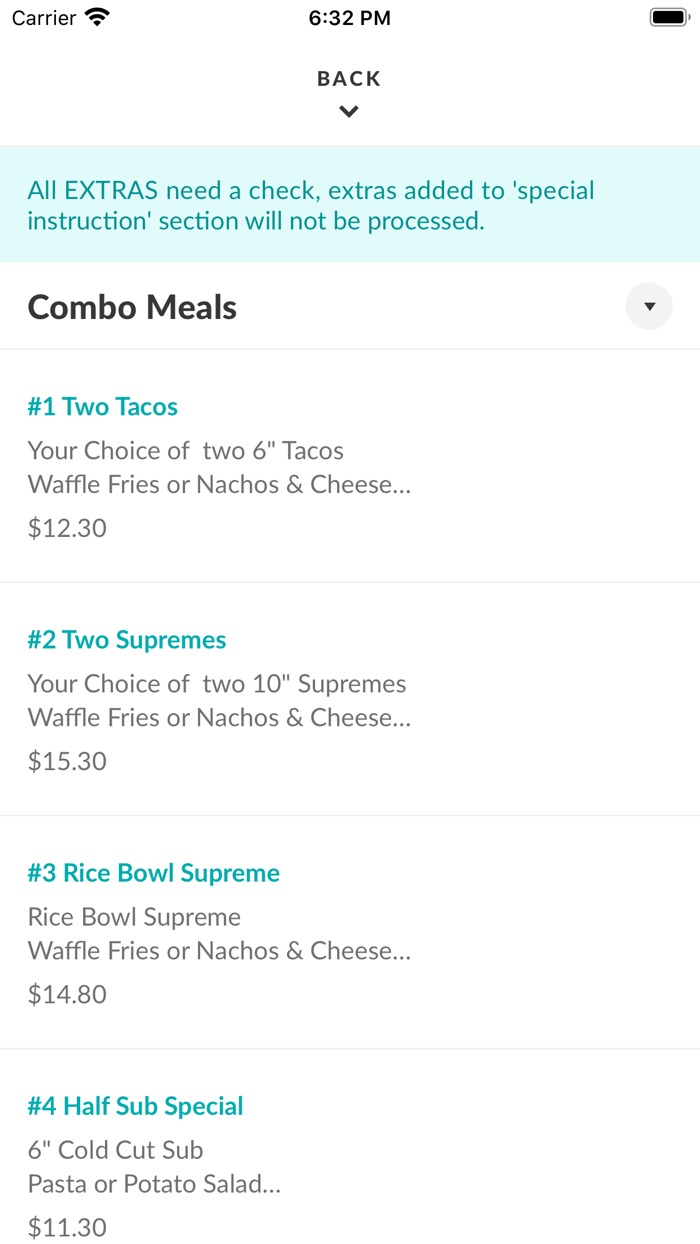The width and height of the screenshot is (700, 1244).
Task: Tap the '6" Cold Cut Sub' description
Action: [116, 1150]
